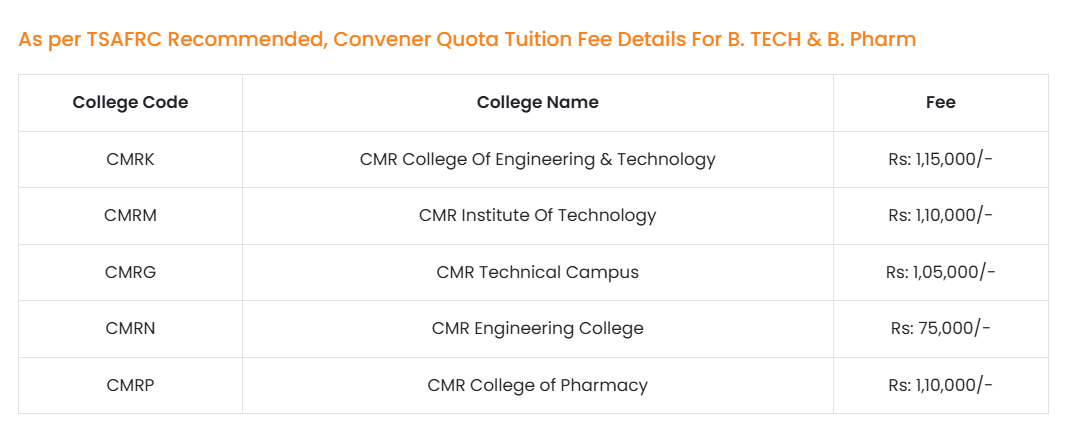Click the Rs: 75,000/- fee cell
The image size is (1079, 430).
click(940, 328)
